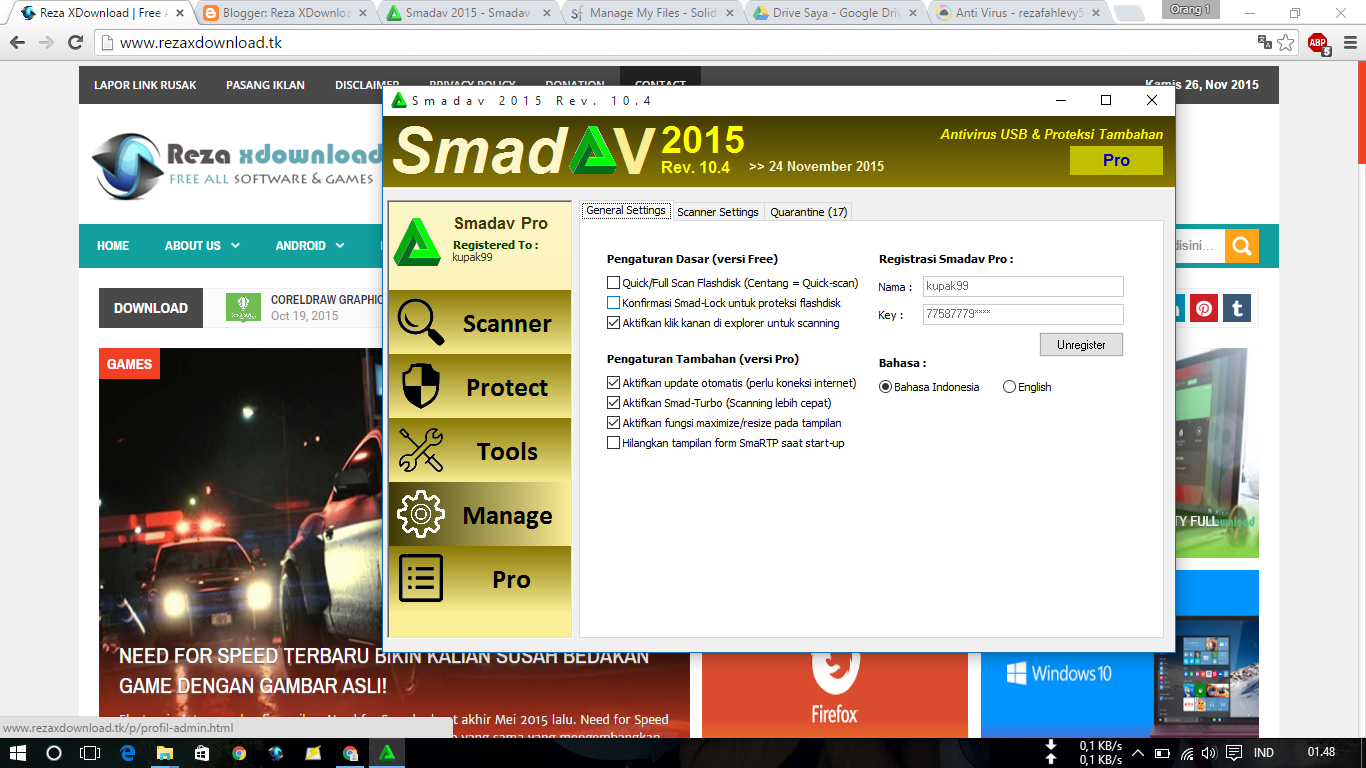
Task: Click the Smadav icon on the taskbar
Action: click(x=387, y=753)
